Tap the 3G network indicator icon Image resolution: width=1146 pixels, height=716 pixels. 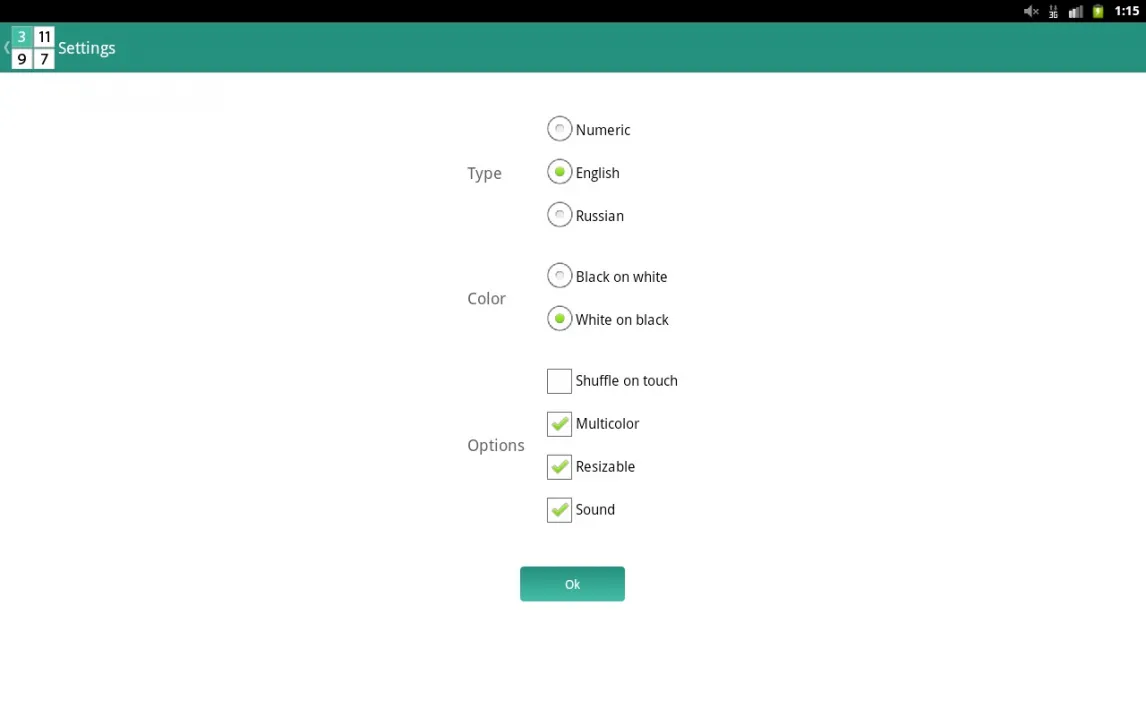pyautogui.click(x=1053, y=12)
